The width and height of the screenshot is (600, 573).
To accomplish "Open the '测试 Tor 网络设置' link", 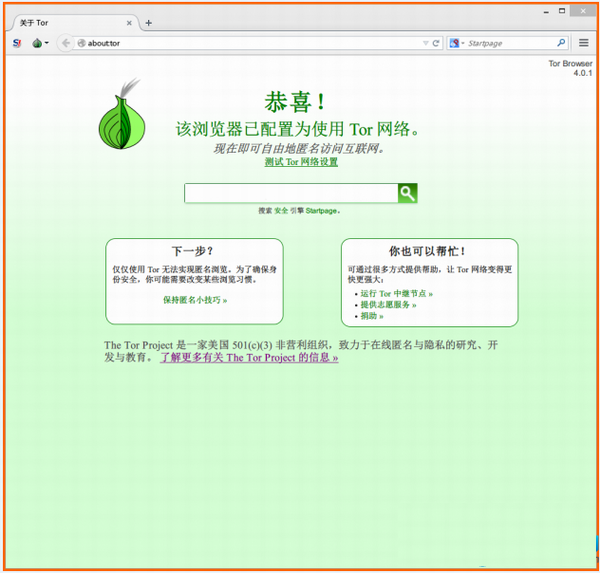I will coord(301,162).
